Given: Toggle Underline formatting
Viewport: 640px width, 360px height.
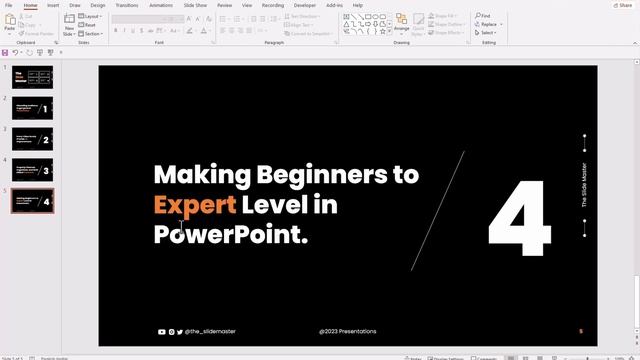Looking at the screenshot, I should [x=133, y=31].
